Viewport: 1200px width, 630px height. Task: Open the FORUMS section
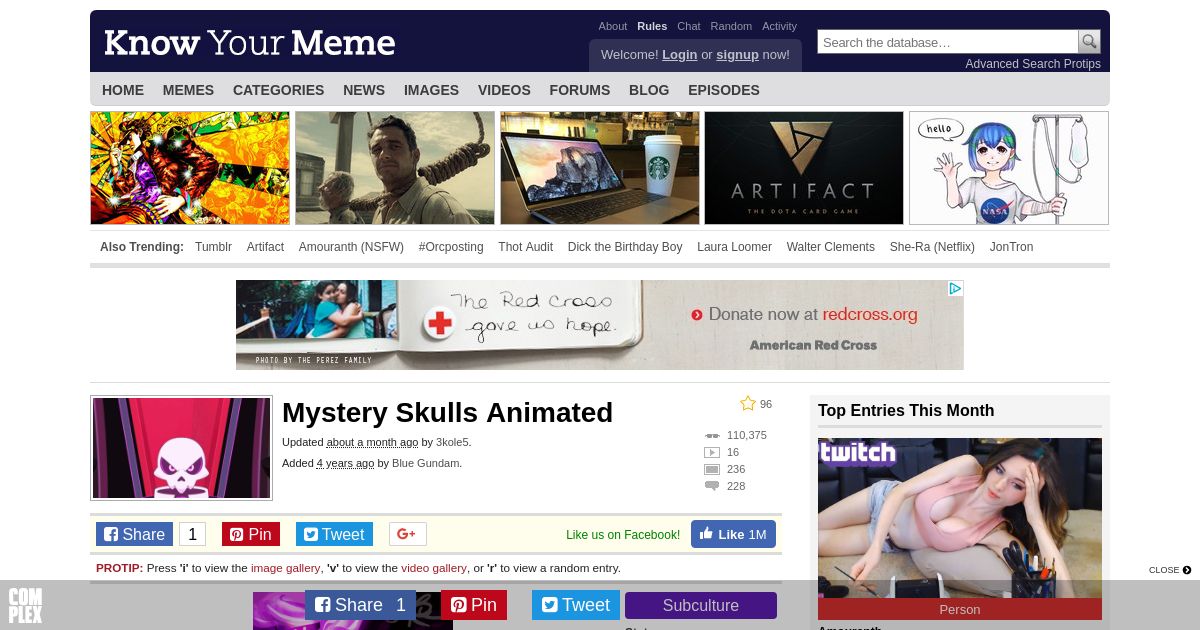580,90
